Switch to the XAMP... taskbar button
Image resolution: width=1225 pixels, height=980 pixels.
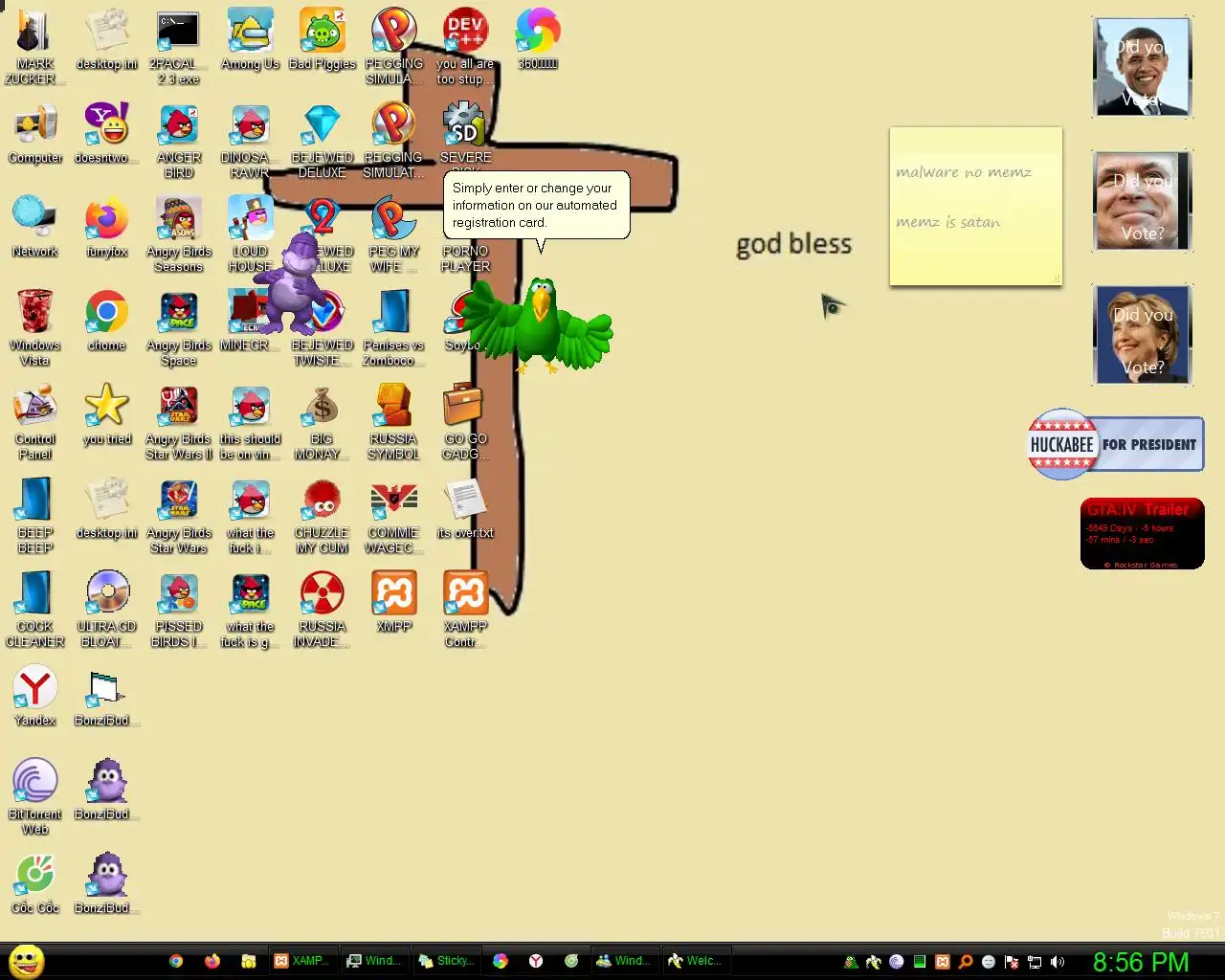[301, 961]
